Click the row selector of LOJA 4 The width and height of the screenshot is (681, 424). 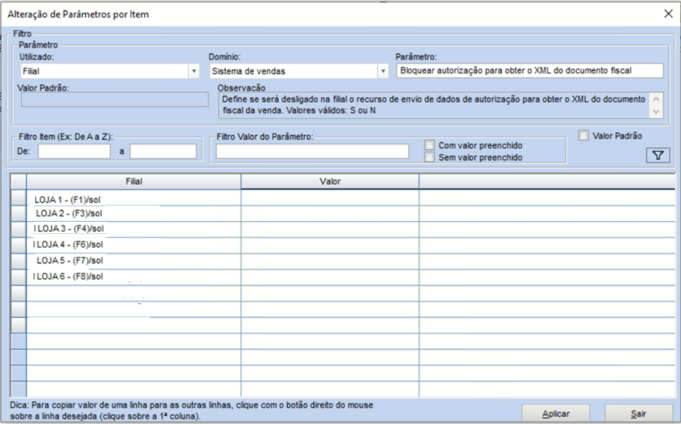(19, 245)
